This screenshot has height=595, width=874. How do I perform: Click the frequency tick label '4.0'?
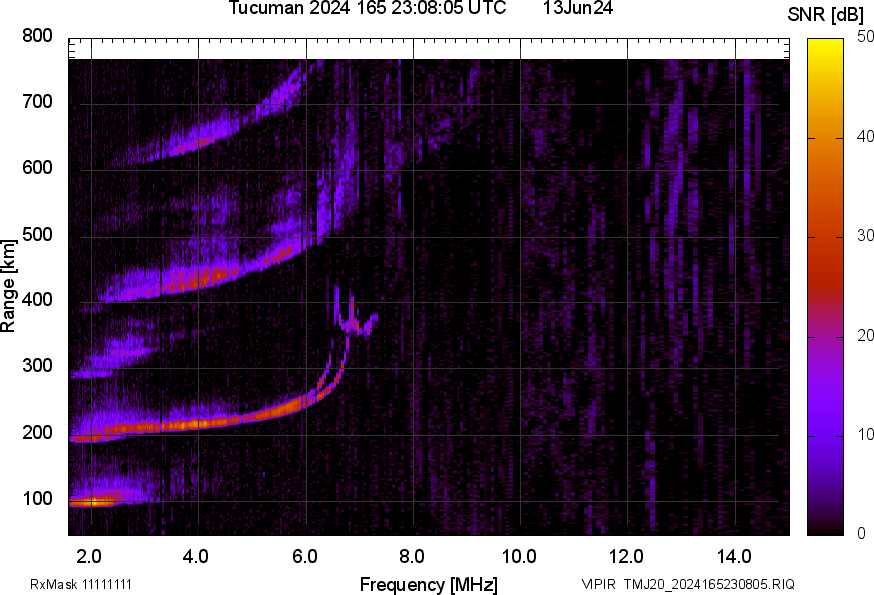[196, 557]
